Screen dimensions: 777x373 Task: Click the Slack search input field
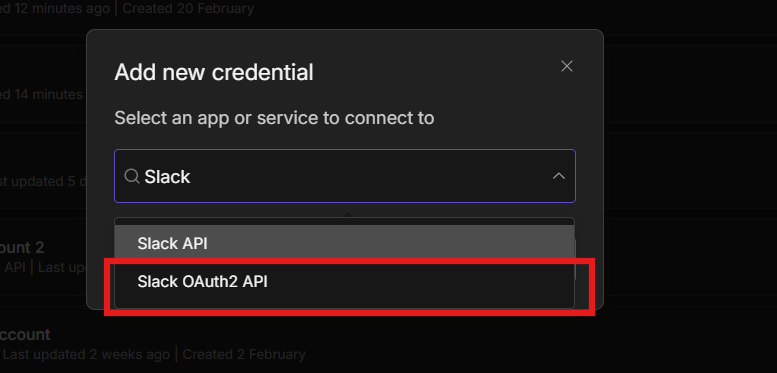coord(345,176)
